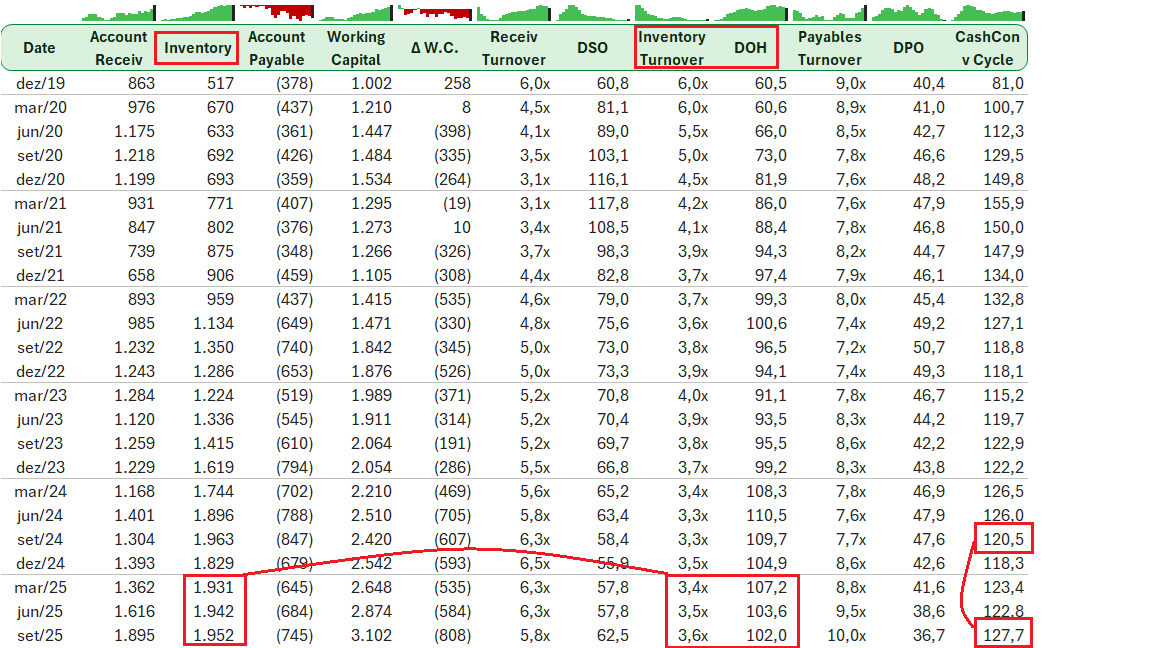This screenshot has width=1152, height=648.
Task: Select inventory value 1.952 in set/25
Action: 213,636
